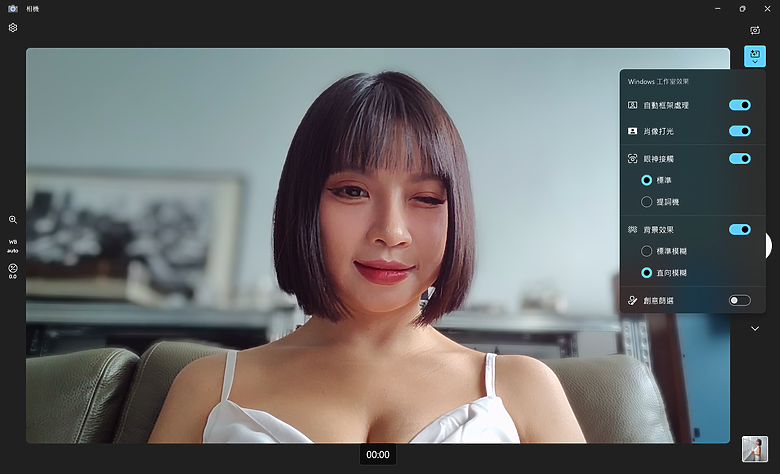
Task: Select the 提詞機 radio option
Action: (x=646, y=201)
